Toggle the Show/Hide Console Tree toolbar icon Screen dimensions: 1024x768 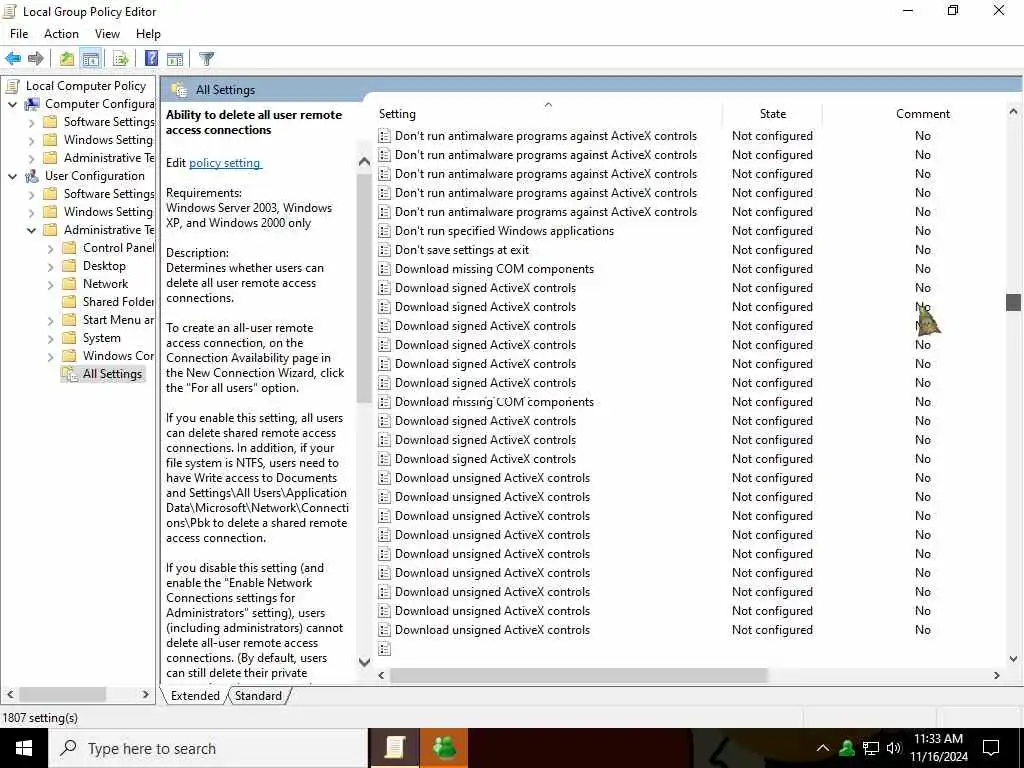pos(91,58)
